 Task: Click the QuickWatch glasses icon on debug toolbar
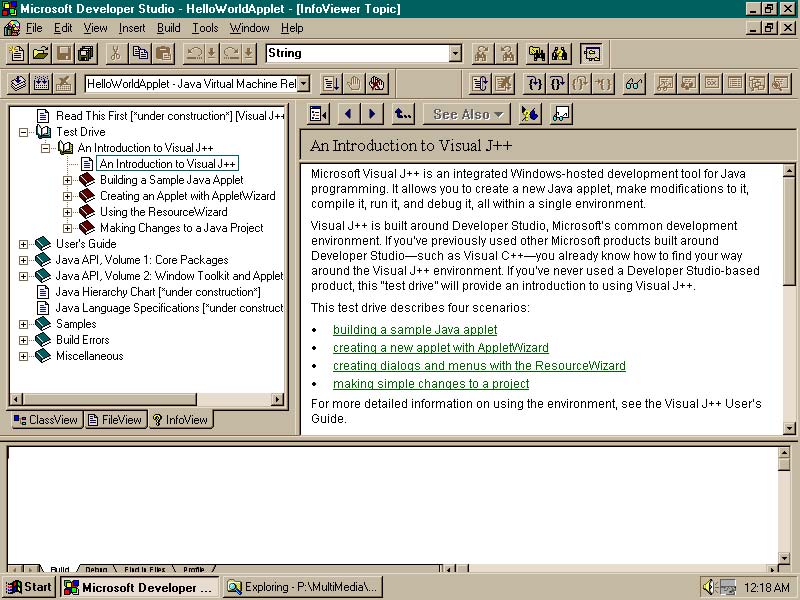click(634, 83)
